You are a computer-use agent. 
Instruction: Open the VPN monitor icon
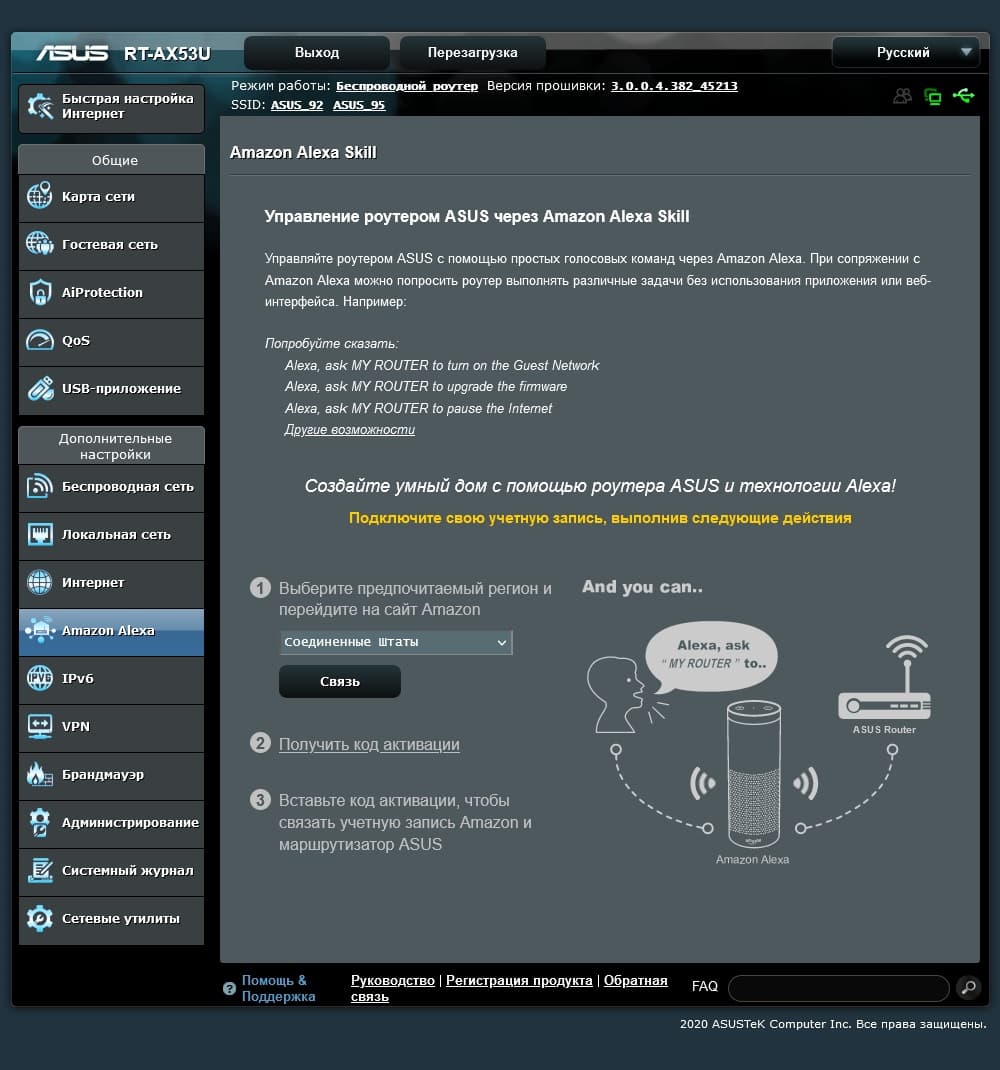[40, 726]
